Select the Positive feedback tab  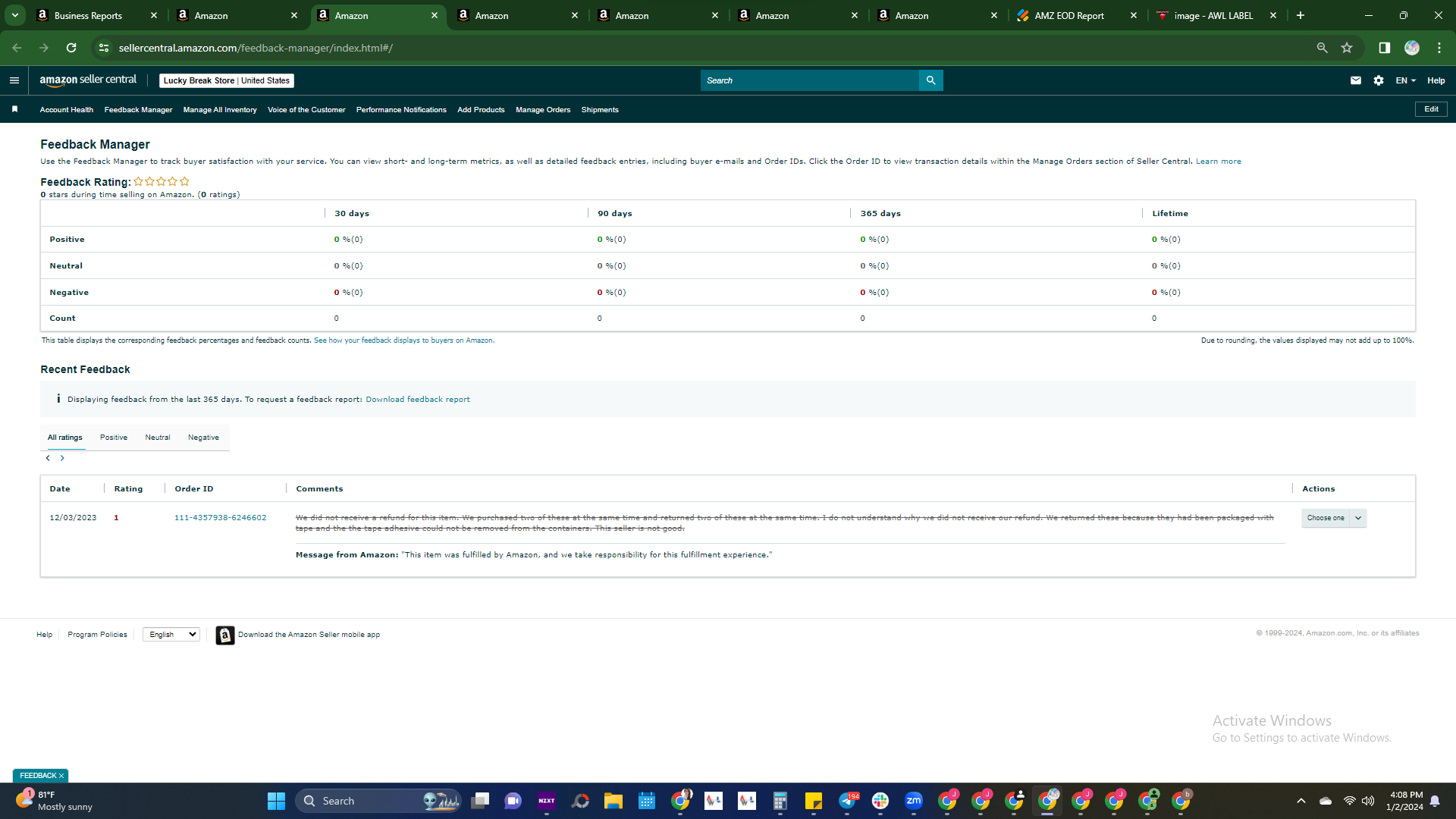[x=114, y=438]
